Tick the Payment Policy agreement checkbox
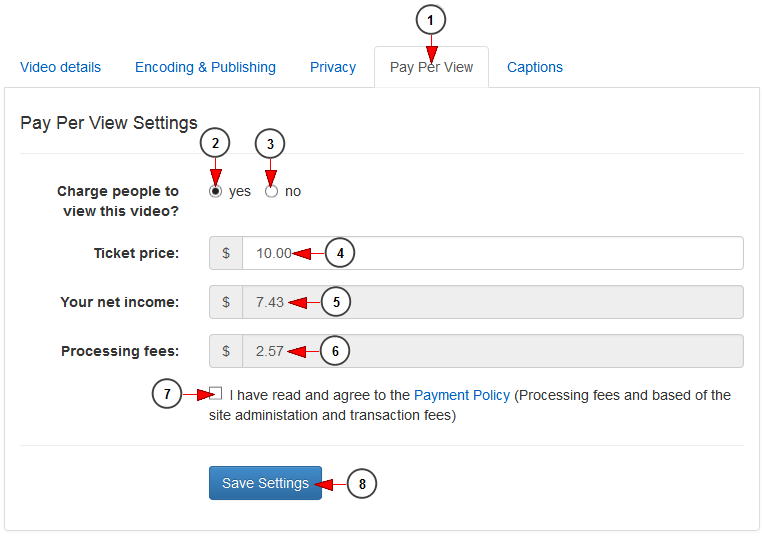This screenshot has height=540, width=762. click(216, 393)
